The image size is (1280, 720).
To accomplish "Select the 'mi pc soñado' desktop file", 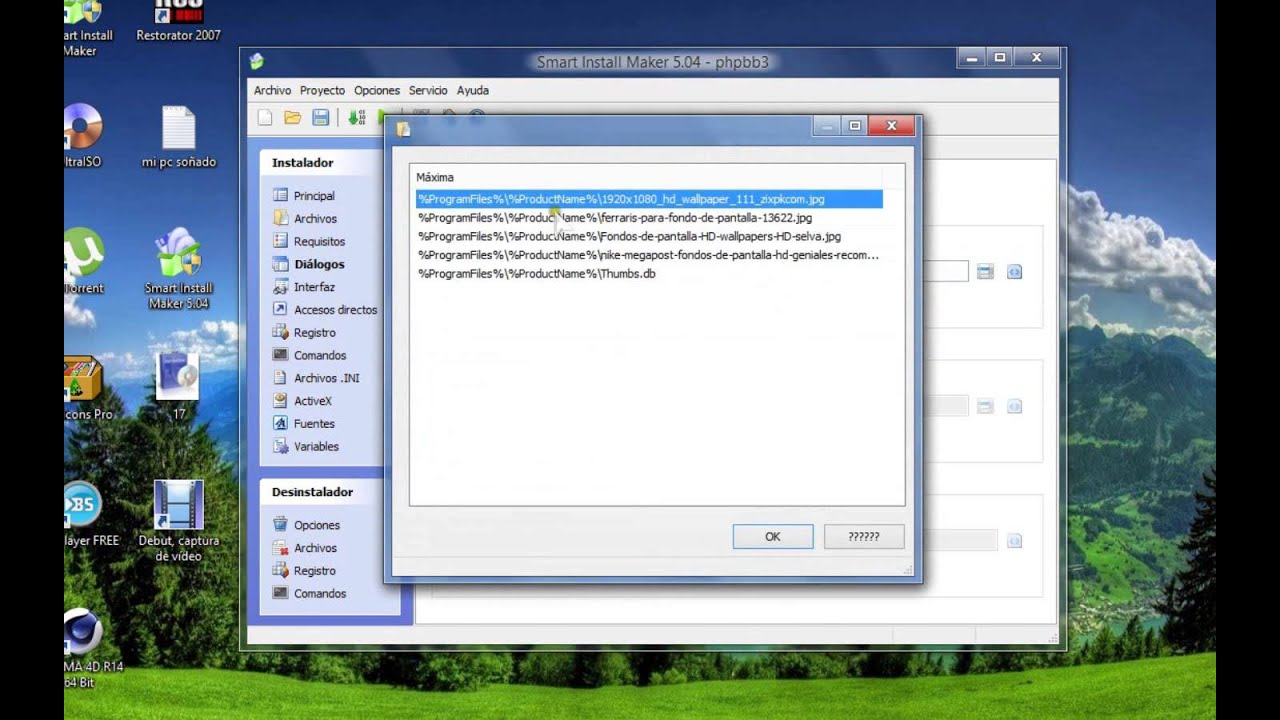I will point(179,137).
